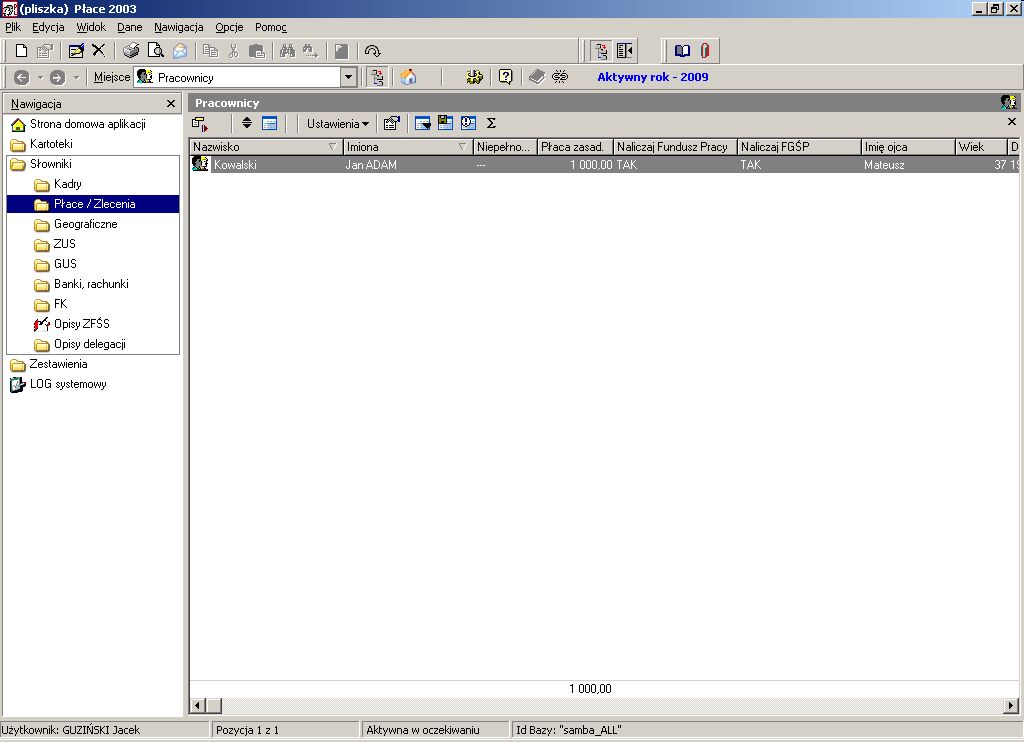1024x742 pixels.
Task: Click the yellow gears configuration icon
Action: coord(475,77)
